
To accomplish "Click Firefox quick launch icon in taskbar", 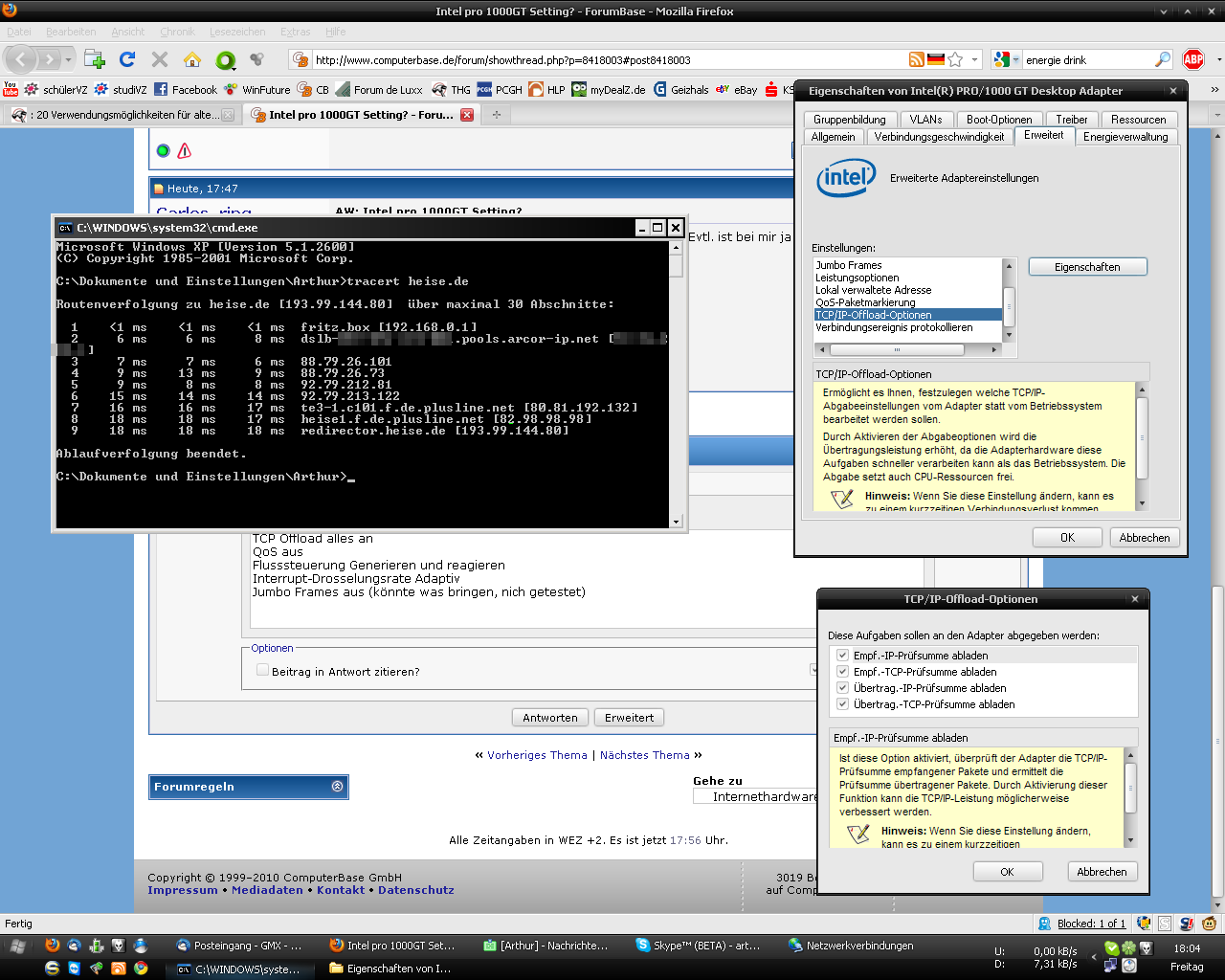I will tap(53, 946).
